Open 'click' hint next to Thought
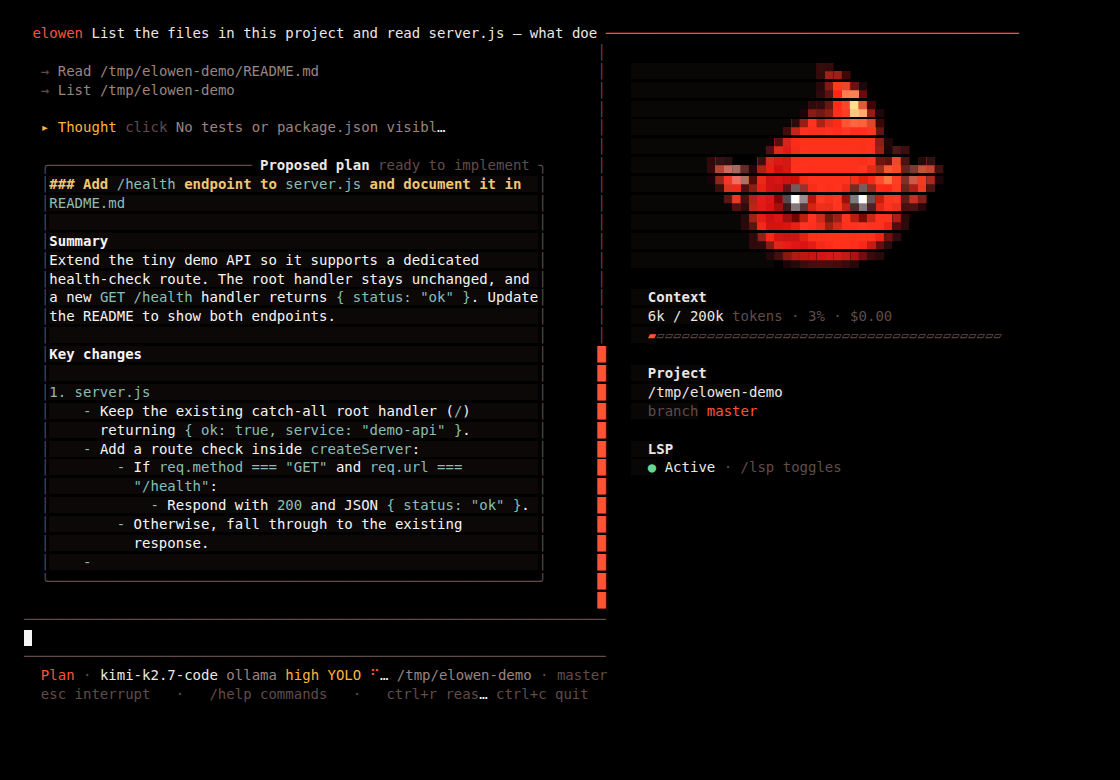Image resolution: width=1120 pixels, height=780 pixels. pyautogui.click(x=146, y=127)
